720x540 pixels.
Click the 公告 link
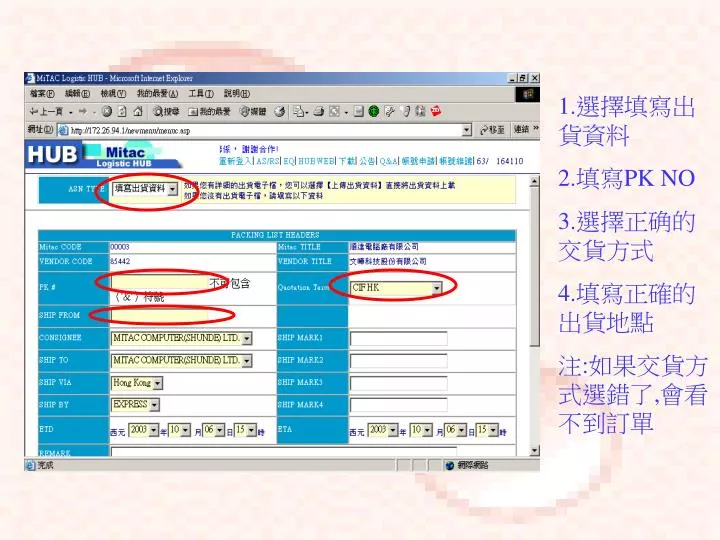[x=367, y=161]
